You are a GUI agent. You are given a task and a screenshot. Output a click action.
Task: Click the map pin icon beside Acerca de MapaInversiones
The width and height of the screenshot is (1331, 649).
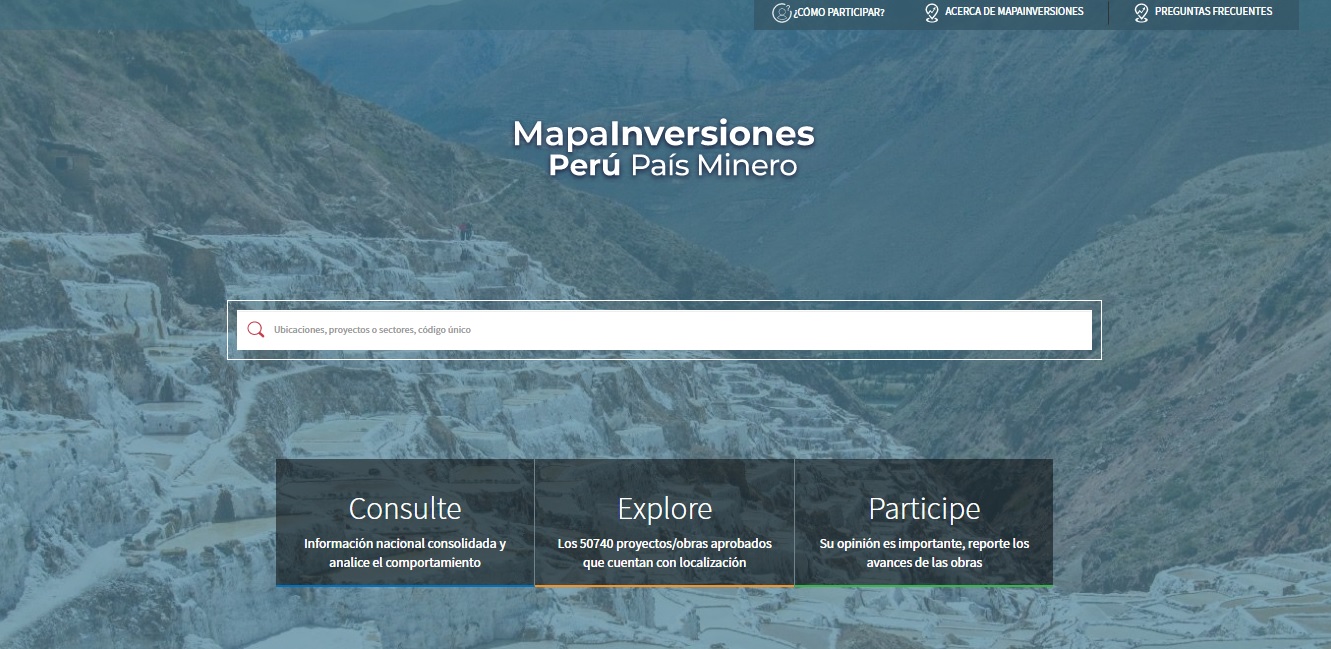point(932,13)
